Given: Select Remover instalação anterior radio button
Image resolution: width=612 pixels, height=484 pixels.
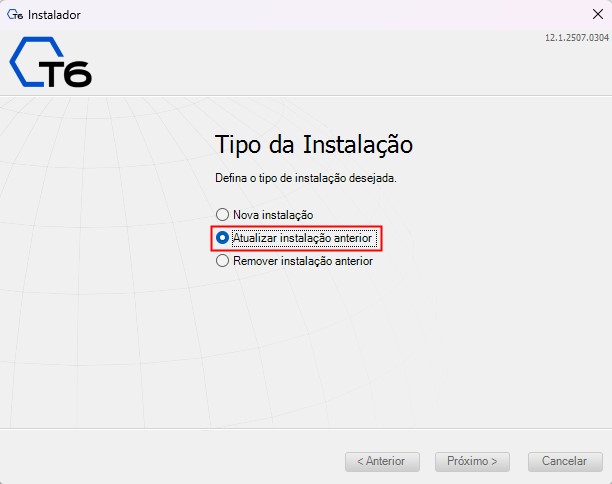Looking at the screenshot, I should (222, 261).
